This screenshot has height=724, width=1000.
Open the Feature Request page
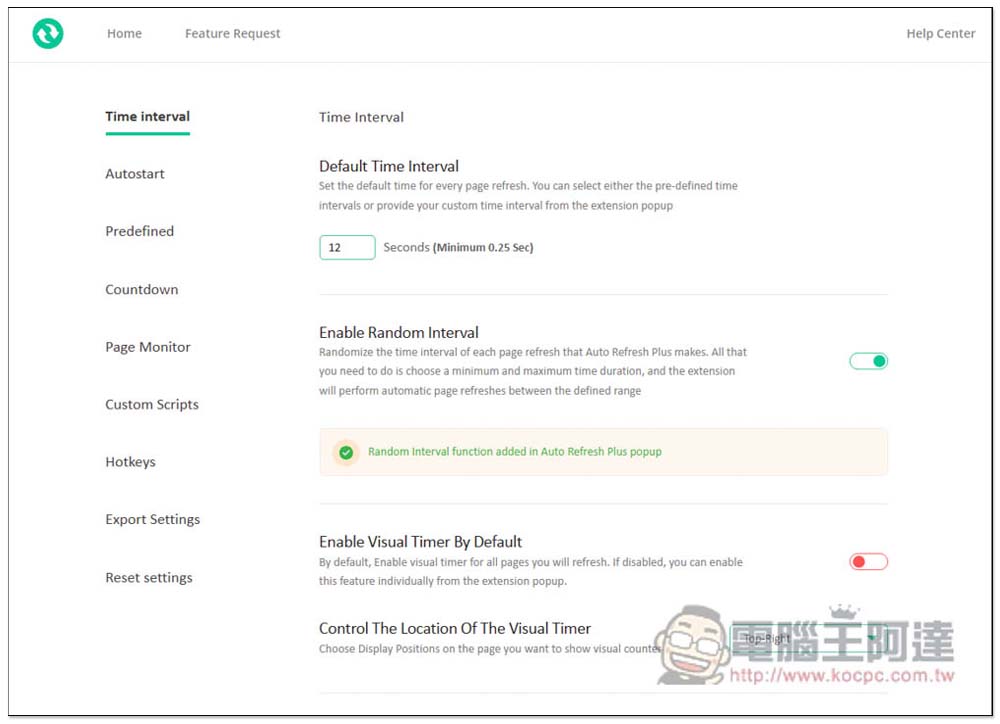point(232,33)
